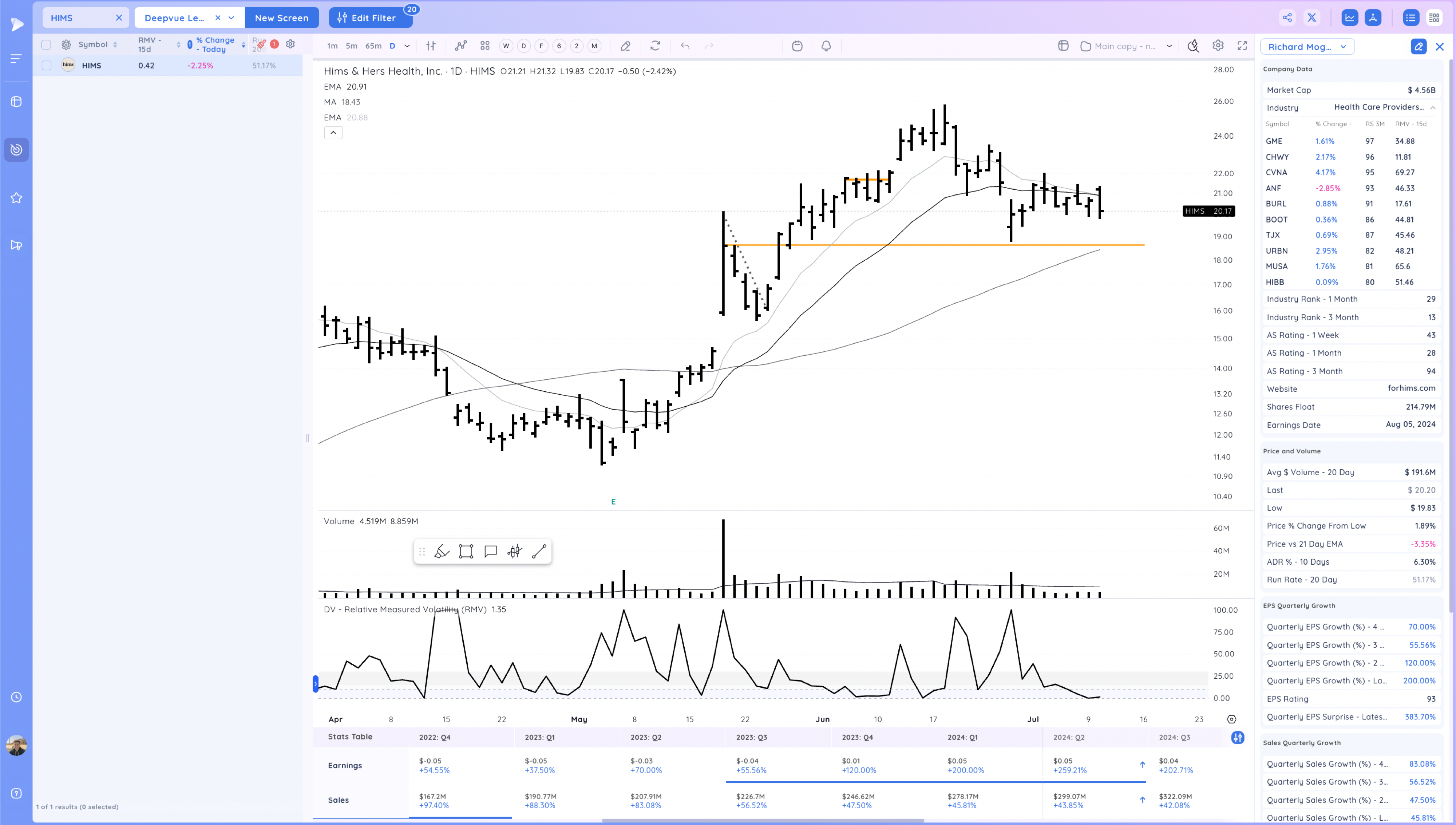Share to X (Twitter) icon
Image resolution: width=1456 pixels, height=825 pixels.
[x=1311, y=17]
